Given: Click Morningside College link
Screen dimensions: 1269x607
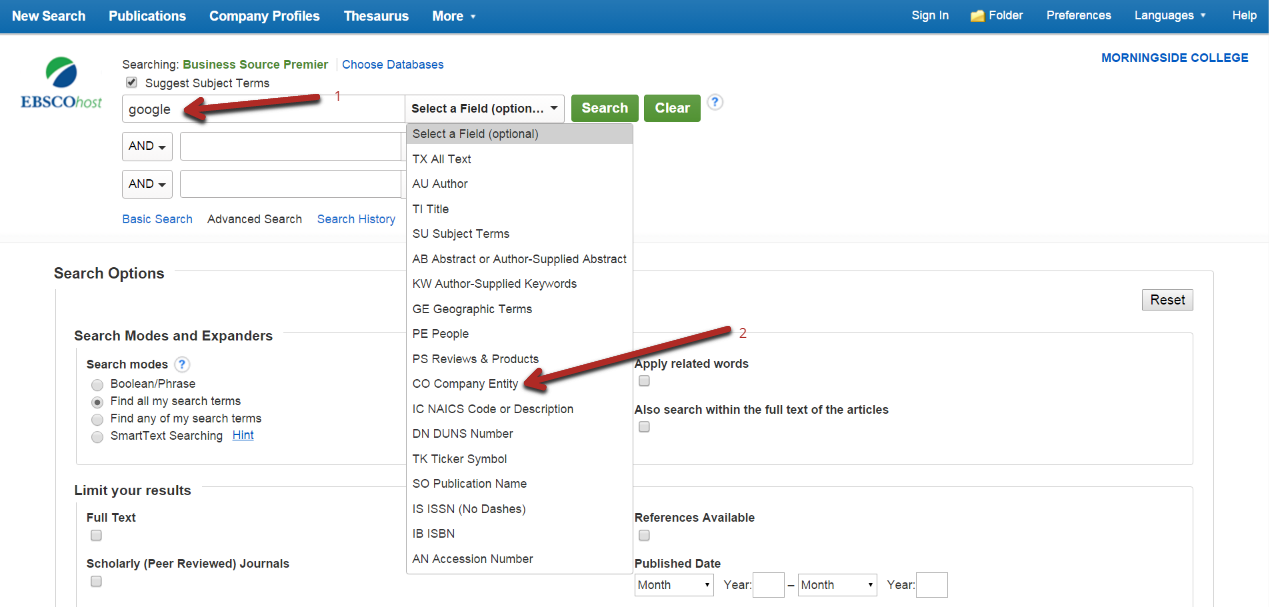Looking at the screenshot, I should coord(1175,58).
